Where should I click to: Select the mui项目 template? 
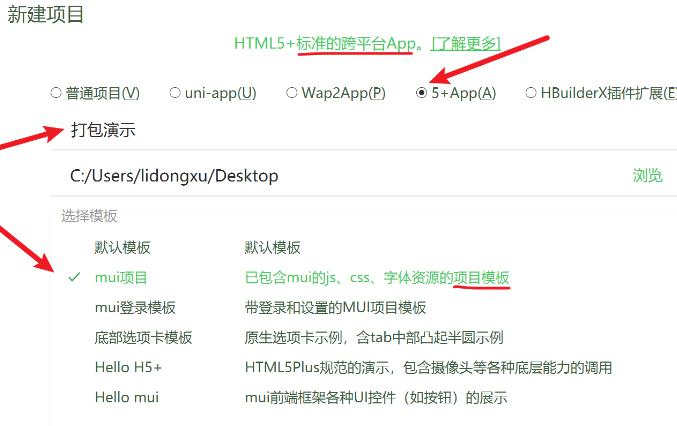click(121, 278)
